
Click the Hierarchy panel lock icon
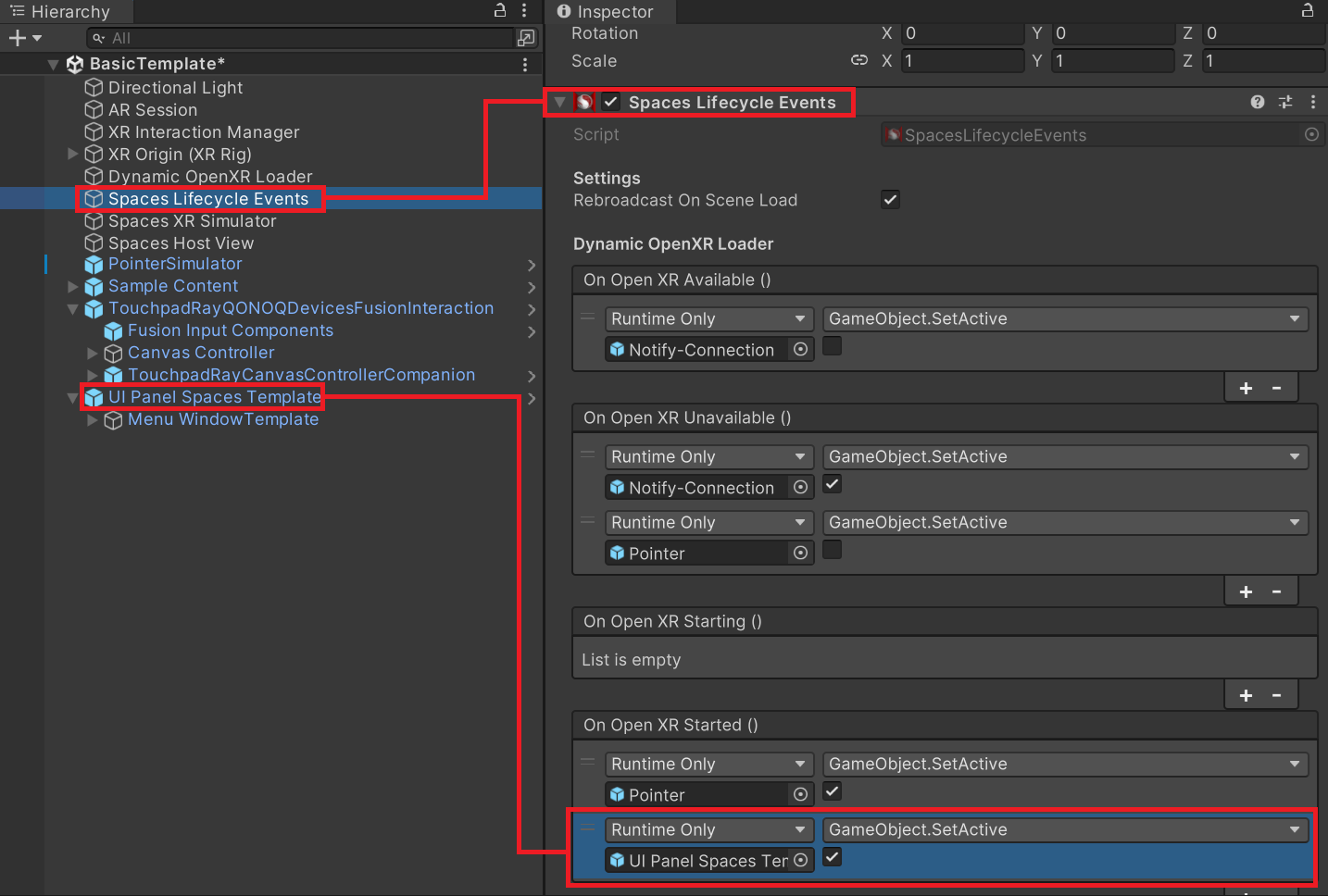pyautogui.click(x=500, y=11)
